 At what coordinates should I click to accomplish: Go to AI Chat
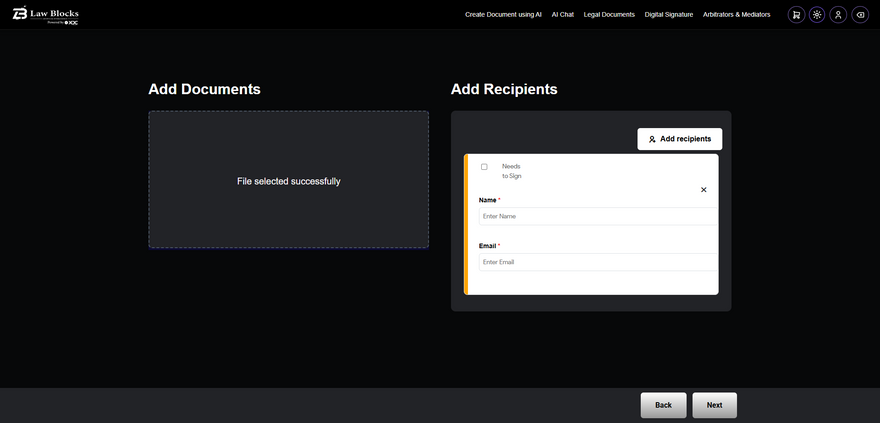click(x=562, y=15)
